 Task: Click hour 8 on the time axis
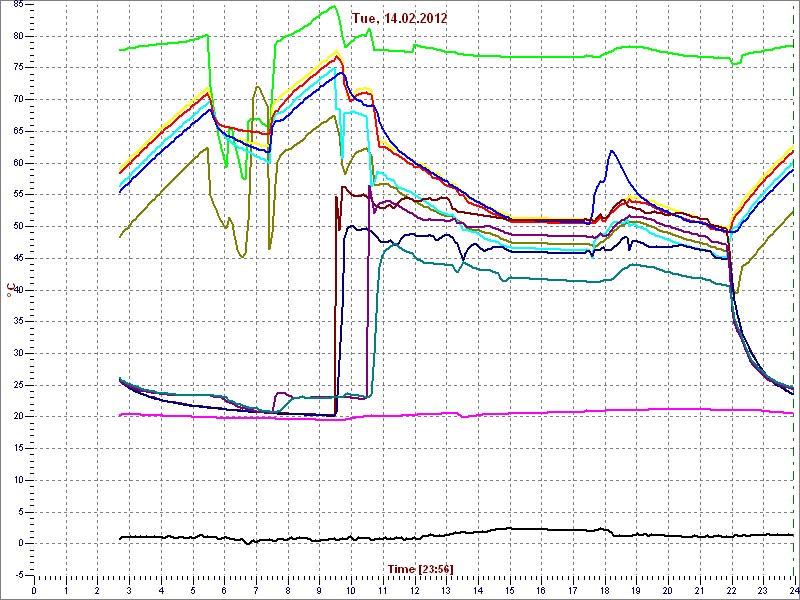coord(288,591)
